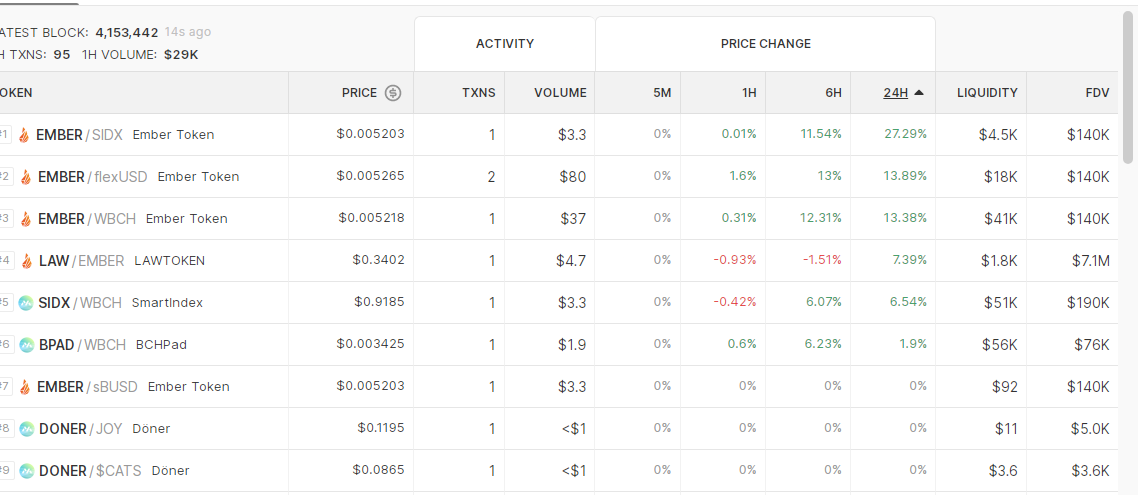The height and width of the screenshot is (495, 1138).
Task: Click the flame icon for EMBER/SIDX
Action: [x=24, y=135]
